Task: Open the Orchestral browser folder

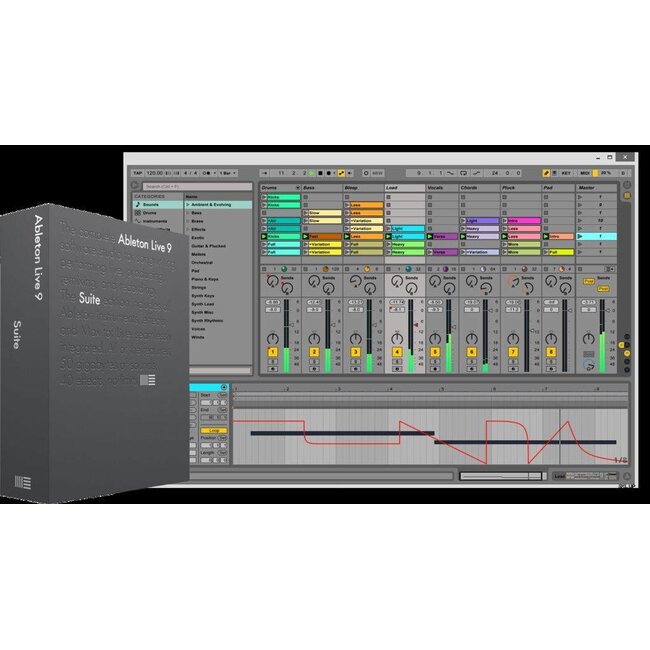Action: coord(201,262)
